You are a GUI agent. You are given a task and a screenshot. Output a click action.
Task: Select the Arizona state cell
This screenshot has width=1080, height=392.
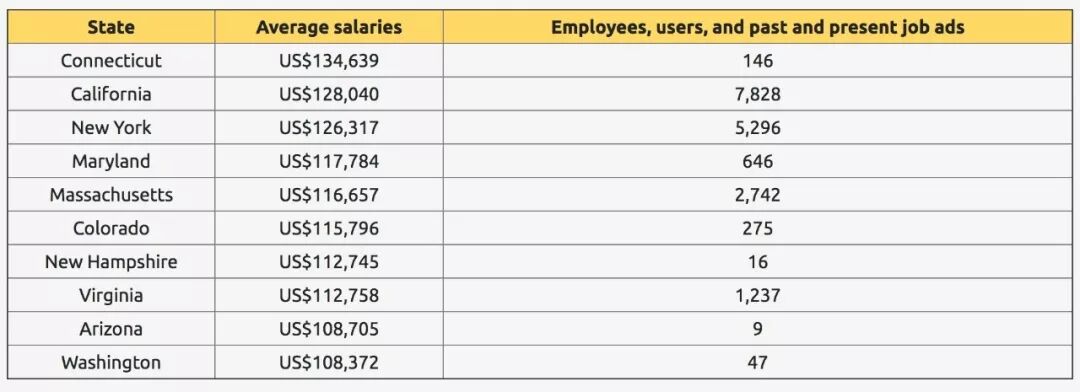[111, 329]
